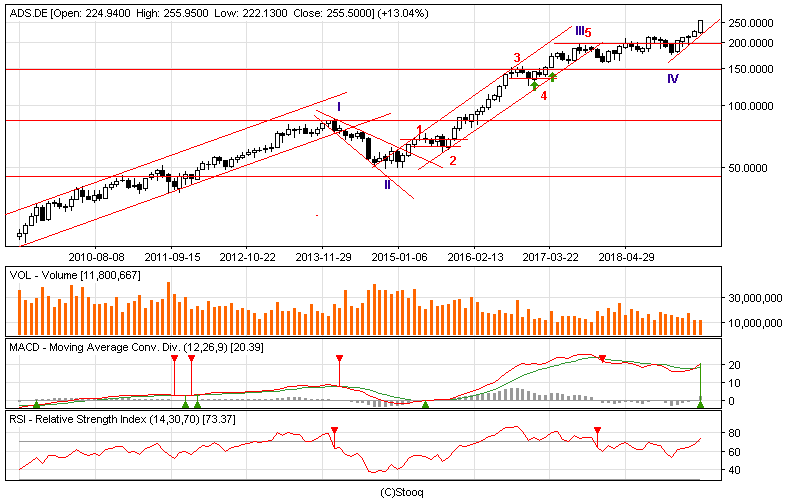Viewport: 800px width, 500px height.
Task: Click the 2017-03-22 date label
Action: point(551,257)
